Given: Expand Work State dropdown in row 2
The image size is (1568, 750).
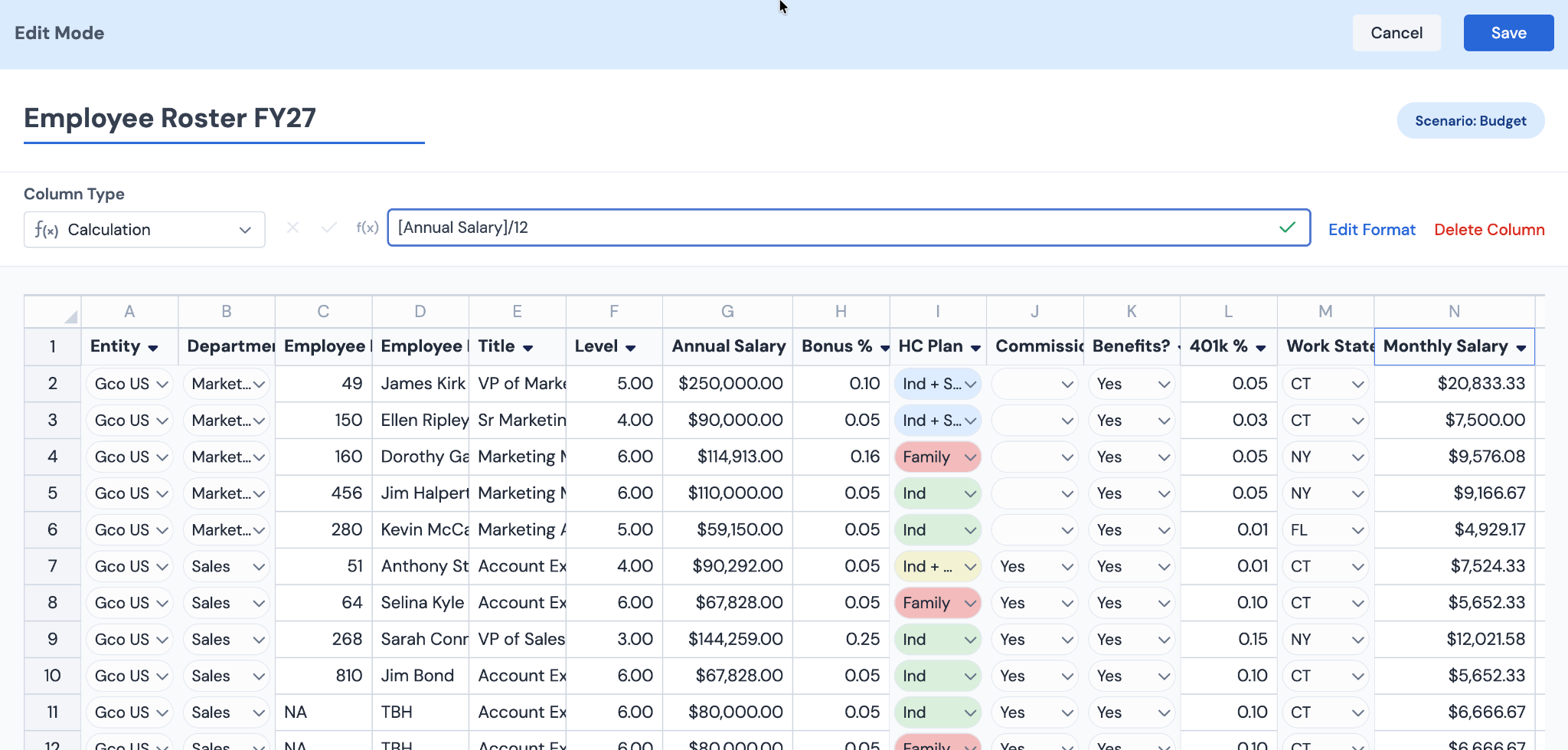Looking at the screenshot, I should (x=1357, y=384).
